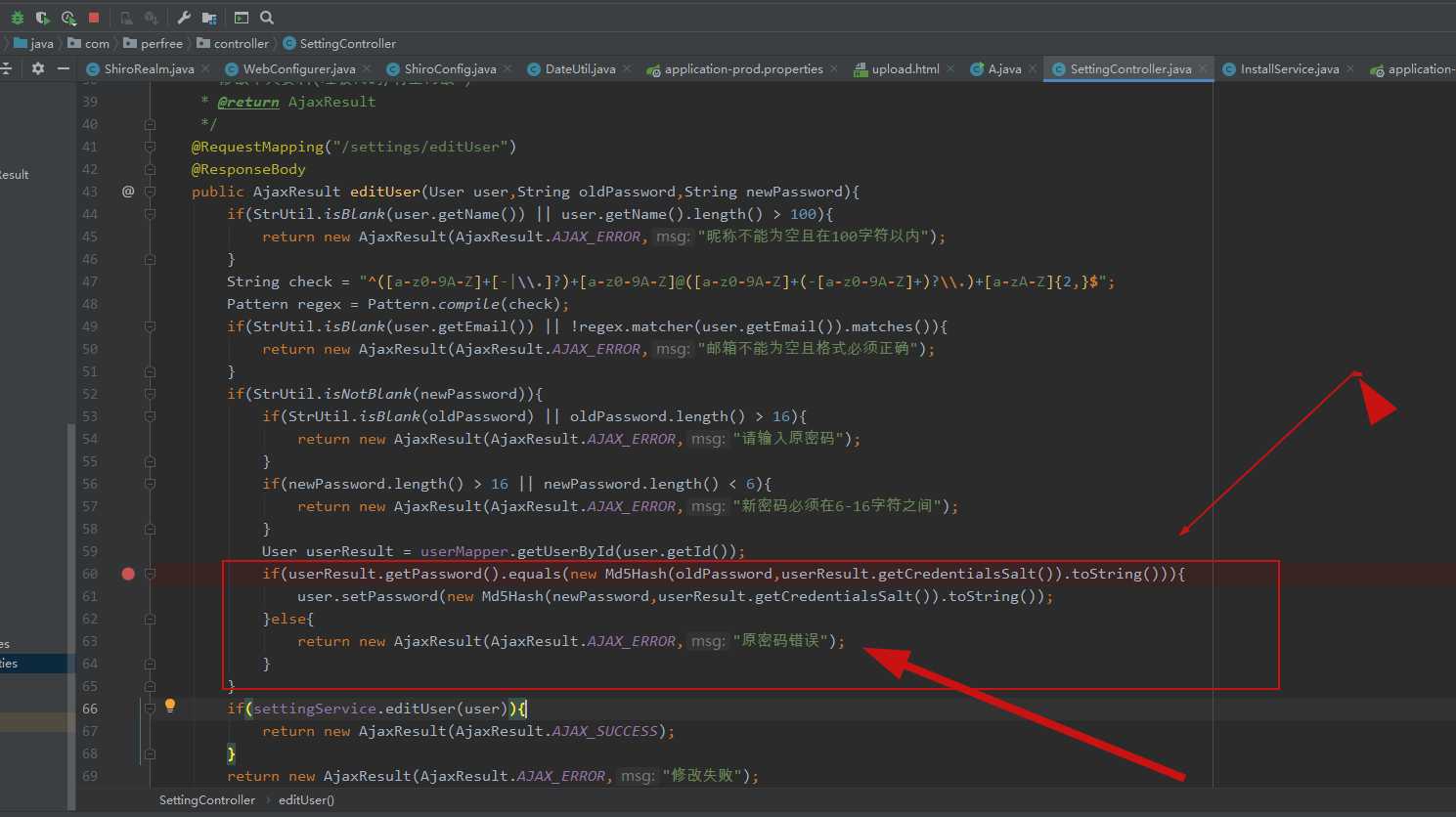Click the green Debug bug icon
Viewport: 1456px width, 817px height.
point(17,18)
